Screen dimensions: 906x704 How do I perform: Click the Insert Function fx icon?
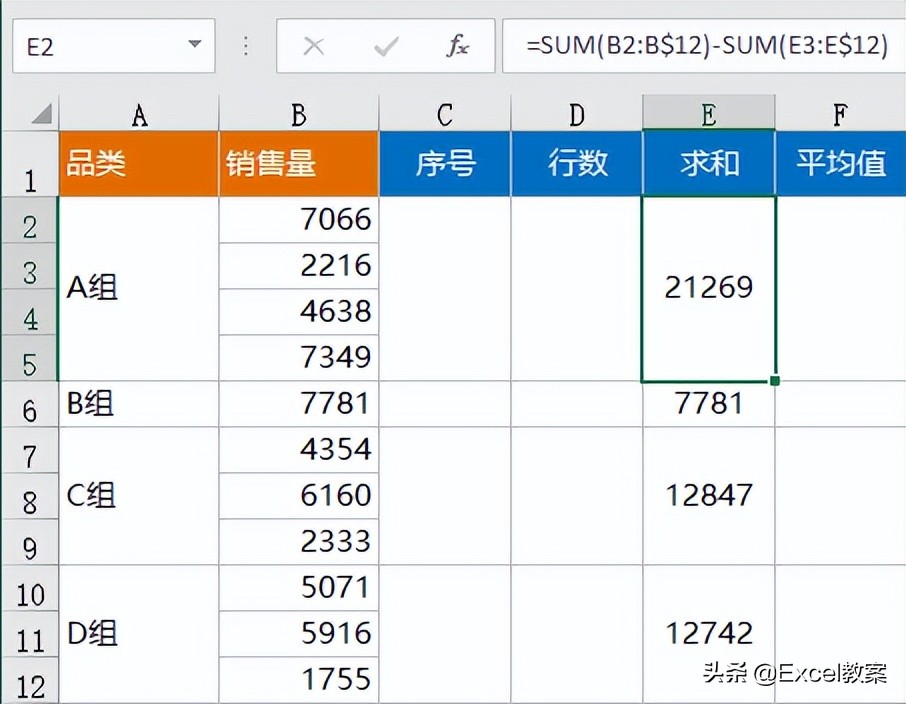457,45
